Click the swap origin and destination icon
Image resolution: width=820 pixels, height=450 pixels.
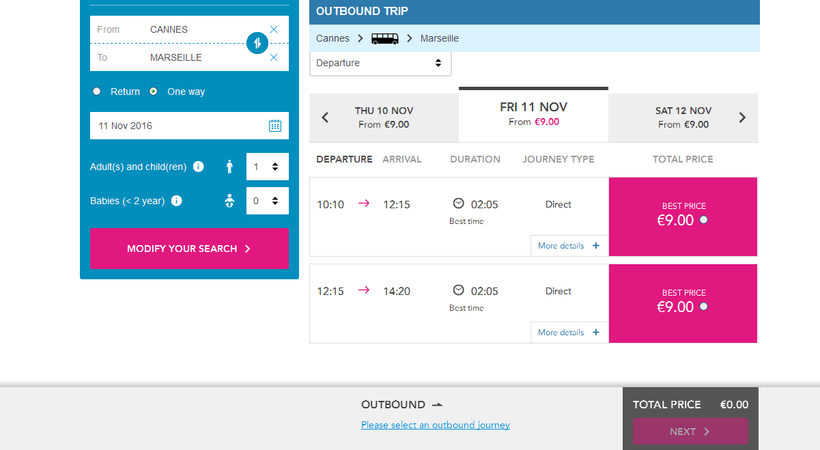(257, 44)
